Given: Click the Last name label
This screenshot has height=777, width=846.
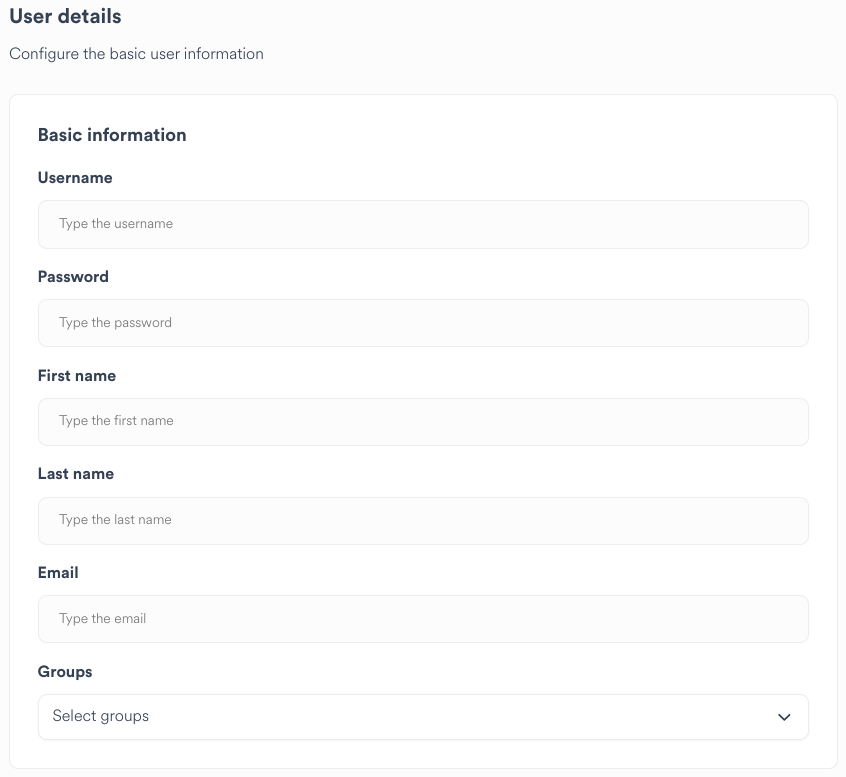Looking at the screenshot, I should click(76, 474).
